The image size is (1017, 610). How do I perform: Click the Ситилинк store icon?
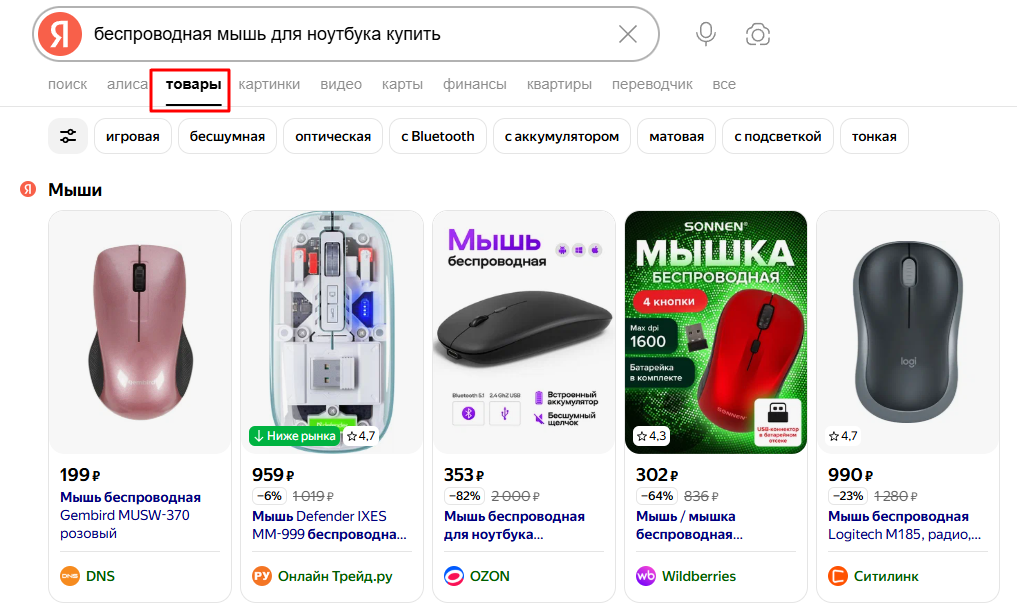(838, 576)
